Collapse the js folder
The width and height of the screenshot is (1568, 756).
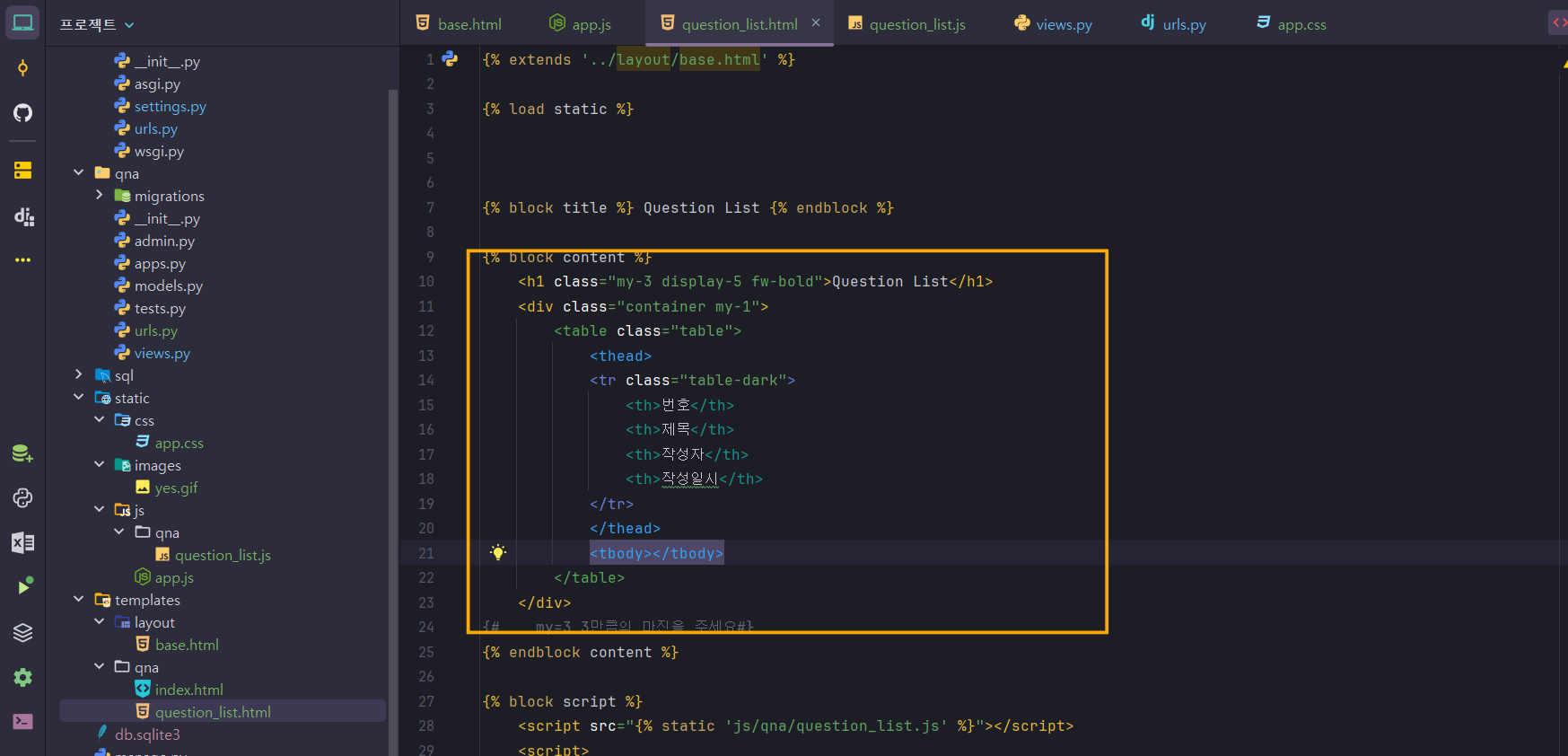click(x=99, y=509)
